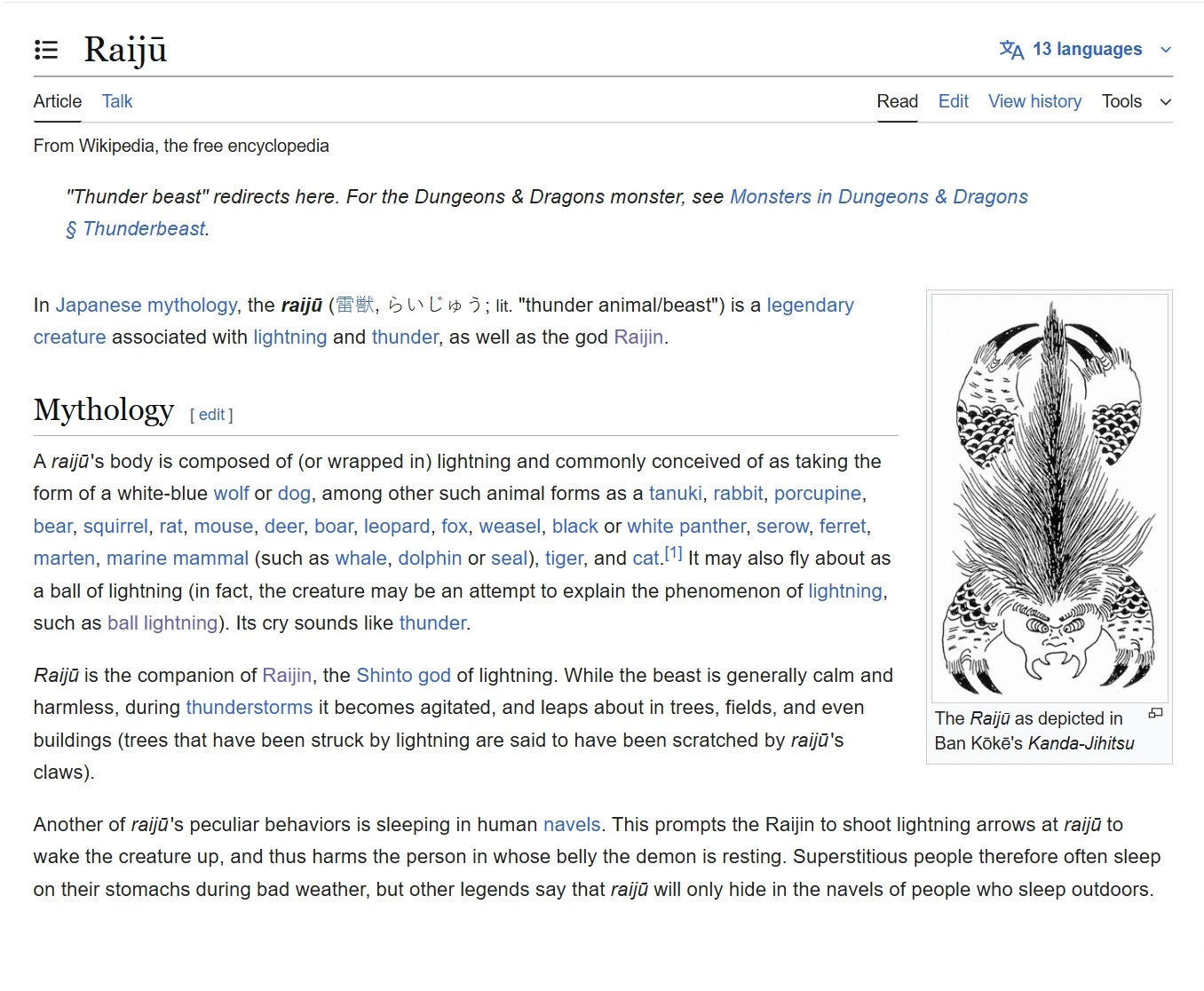Open the white panther link
Image resolution: width=1204 pixels, height=991 pixels.
pyautogui.click(x=686, y=527)
